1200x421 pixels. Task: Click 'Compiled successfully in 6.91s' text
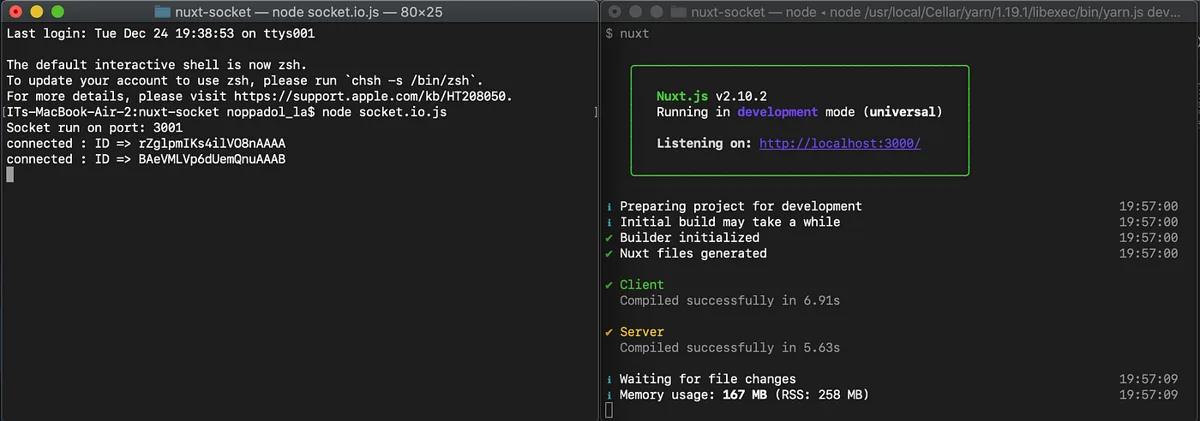click(x=730, y=300)
